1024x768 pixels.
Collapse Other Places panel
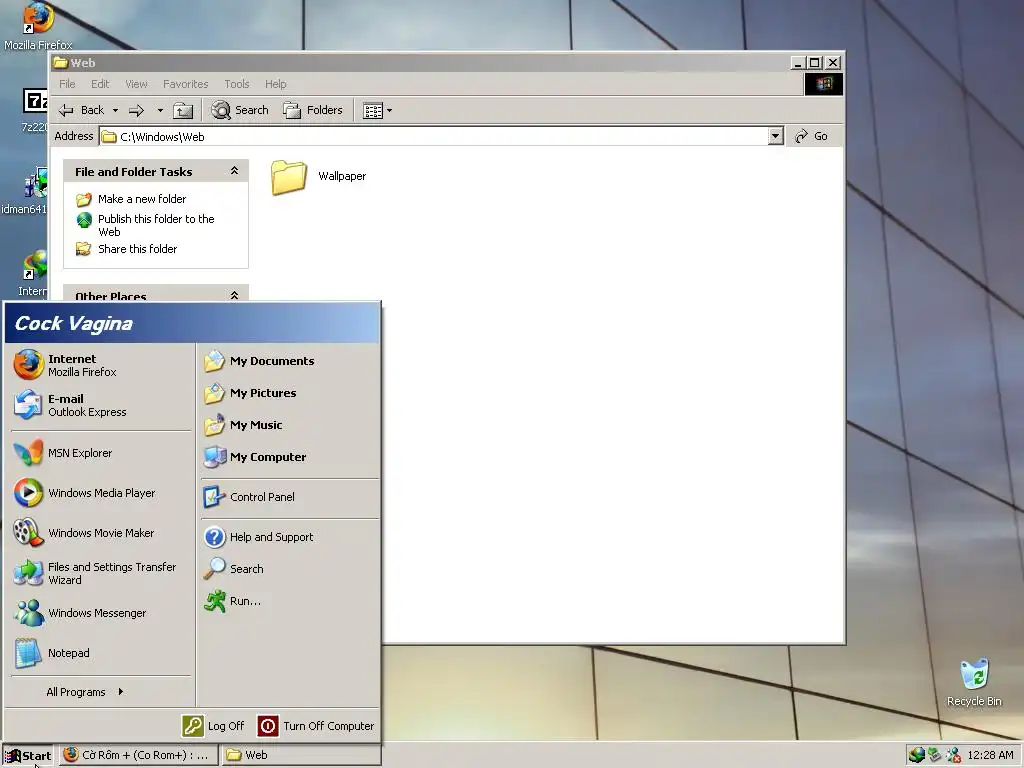234,296
